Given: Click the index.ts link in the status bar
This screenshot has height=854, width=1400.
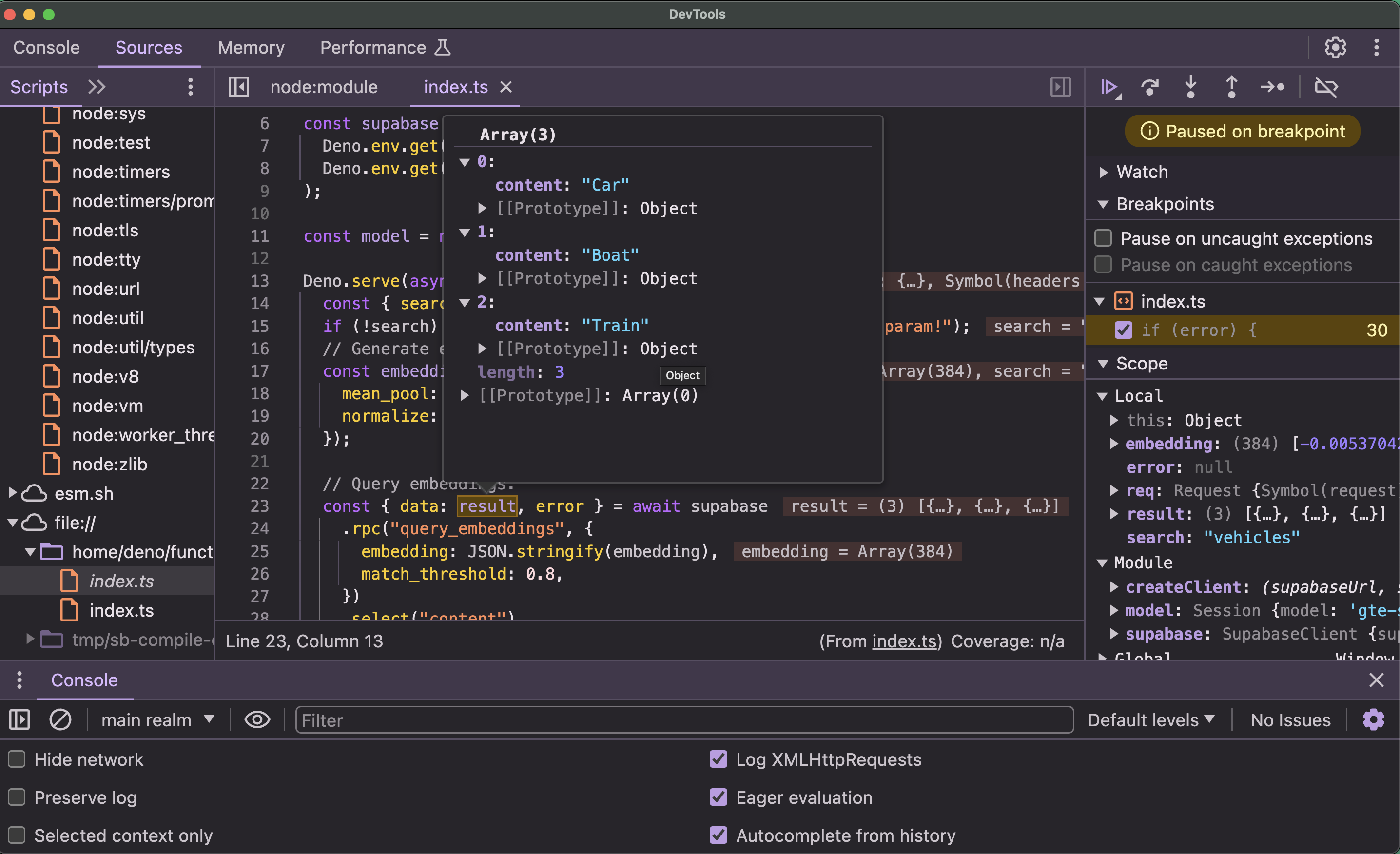Looking at the screenshot, I should pos(905,641).
